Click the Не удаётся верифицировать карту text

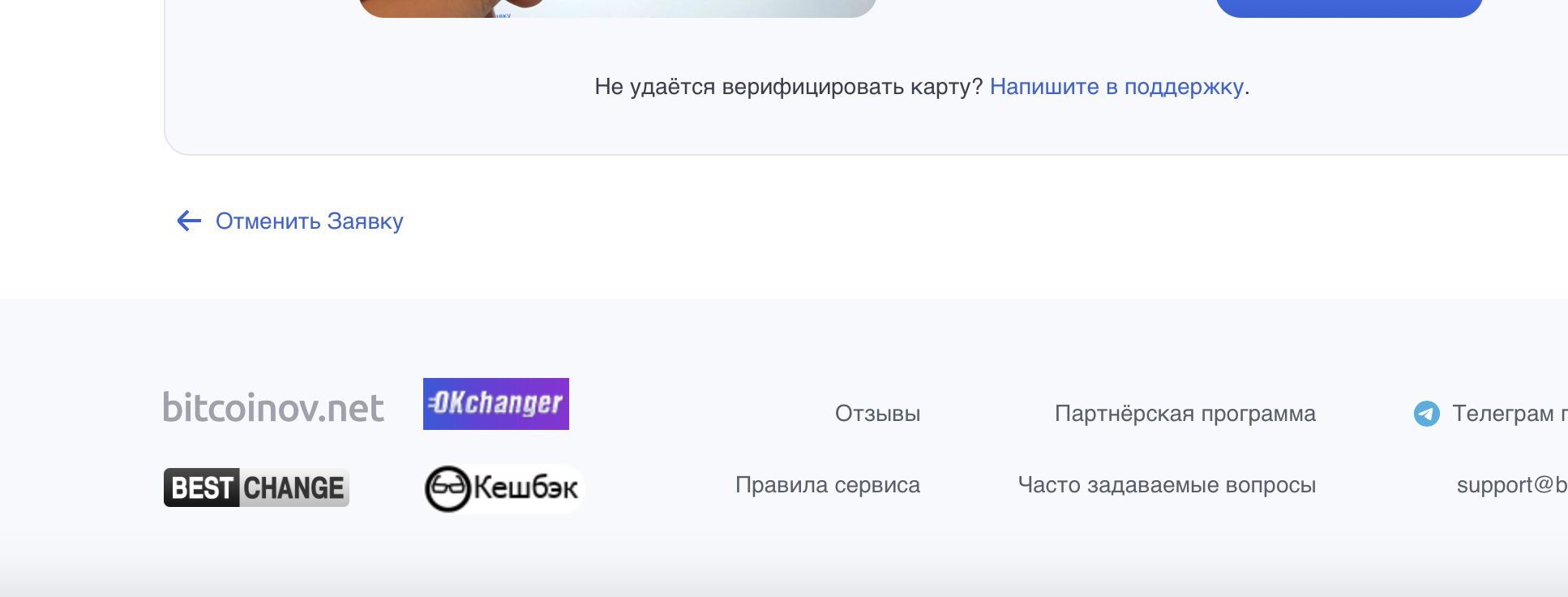pyautogui.click(x=788, y=87)
